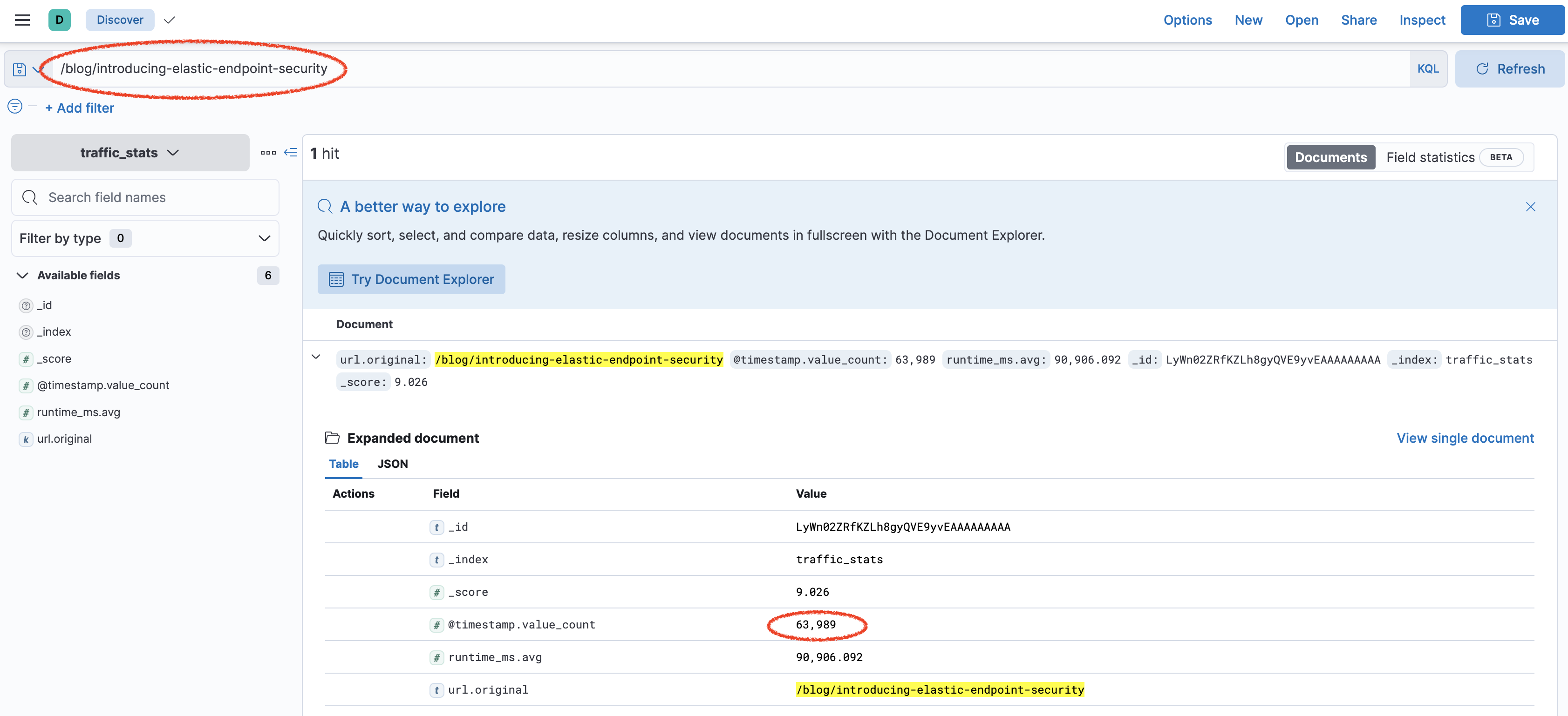The width and height of the screenshot is (1568, 716).
Task: Open the saved query disk icon
Action: pyautogui.click(x=20, y=69)
